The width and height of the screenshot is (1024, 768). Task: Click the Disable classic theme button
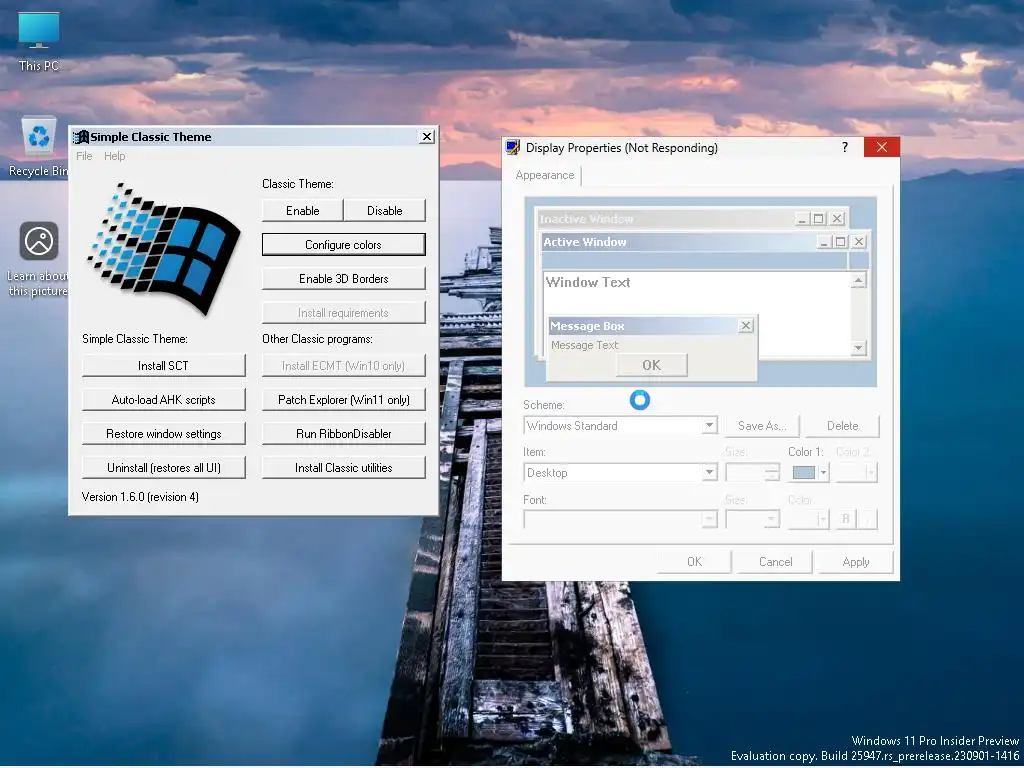[x=385, y=211]
